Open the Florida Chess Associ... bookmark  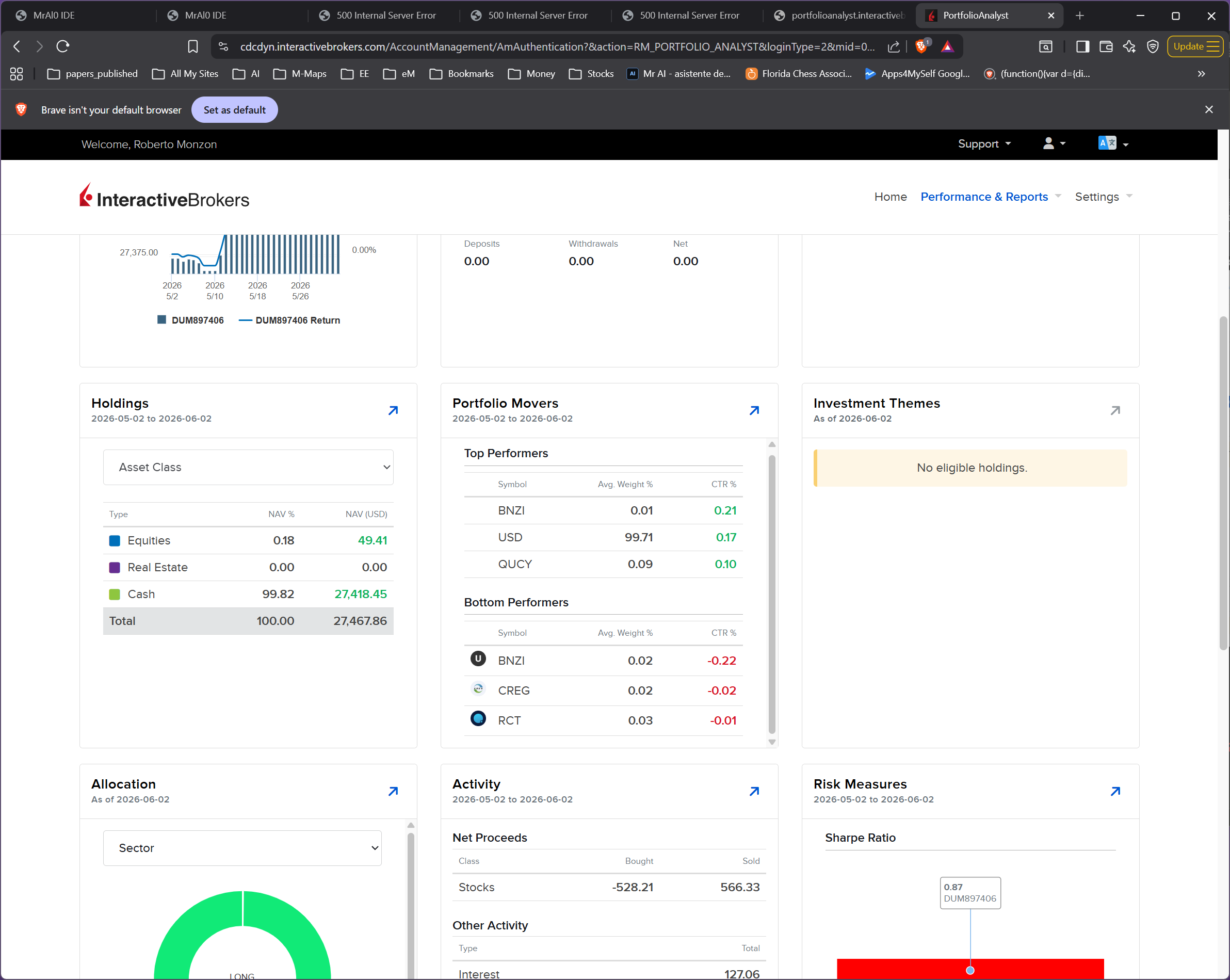point(799,74)
